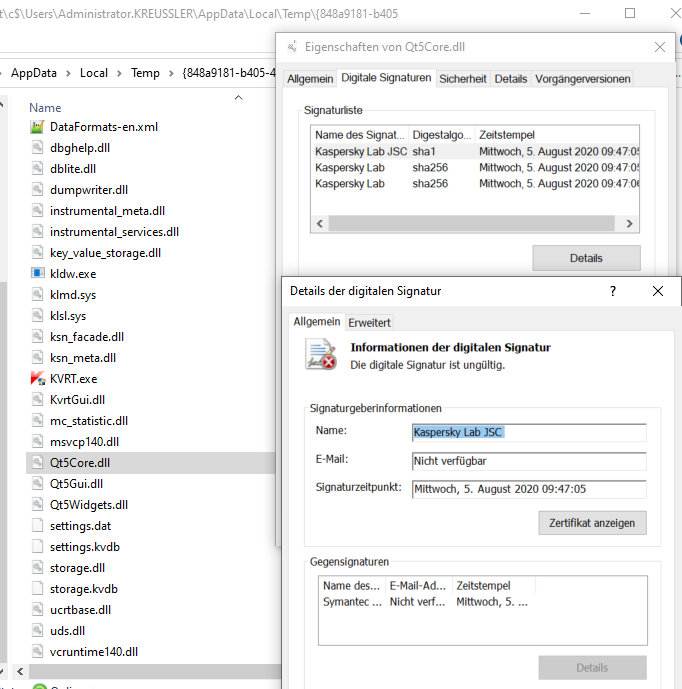Click the Qt5Widgets.dll file icon

pos(37,504)
